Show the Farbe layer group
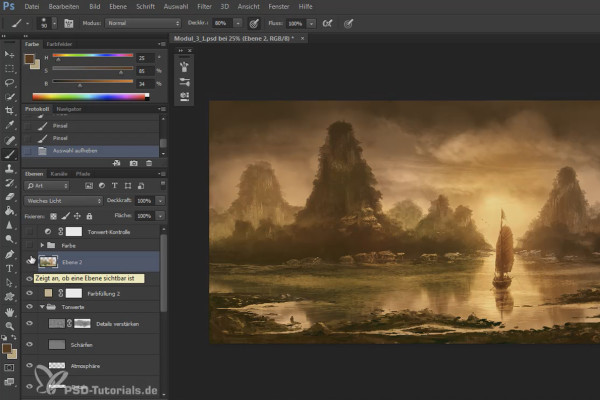600x400 pixels. tap(29, 245)
